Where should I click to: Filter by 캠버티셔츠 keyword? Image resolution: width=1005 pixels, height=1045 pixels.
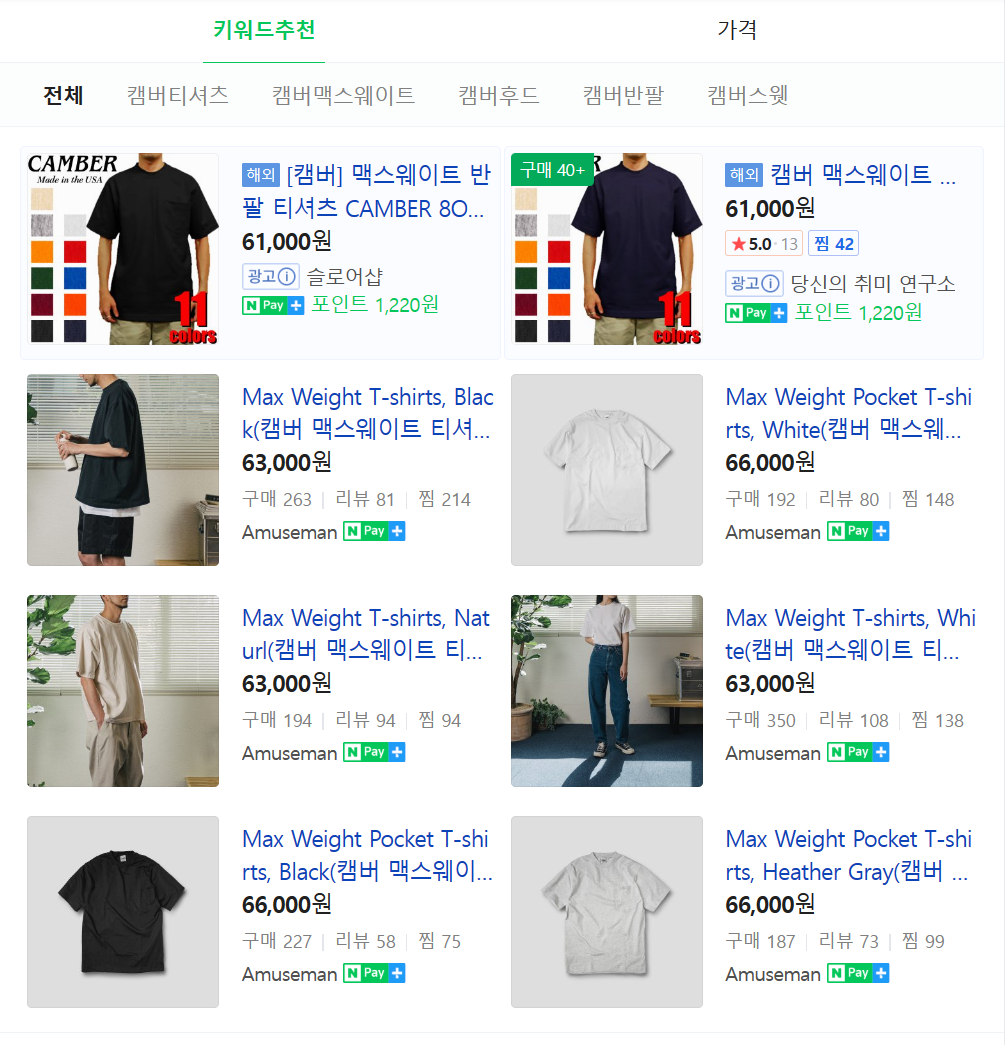point(177,95)
